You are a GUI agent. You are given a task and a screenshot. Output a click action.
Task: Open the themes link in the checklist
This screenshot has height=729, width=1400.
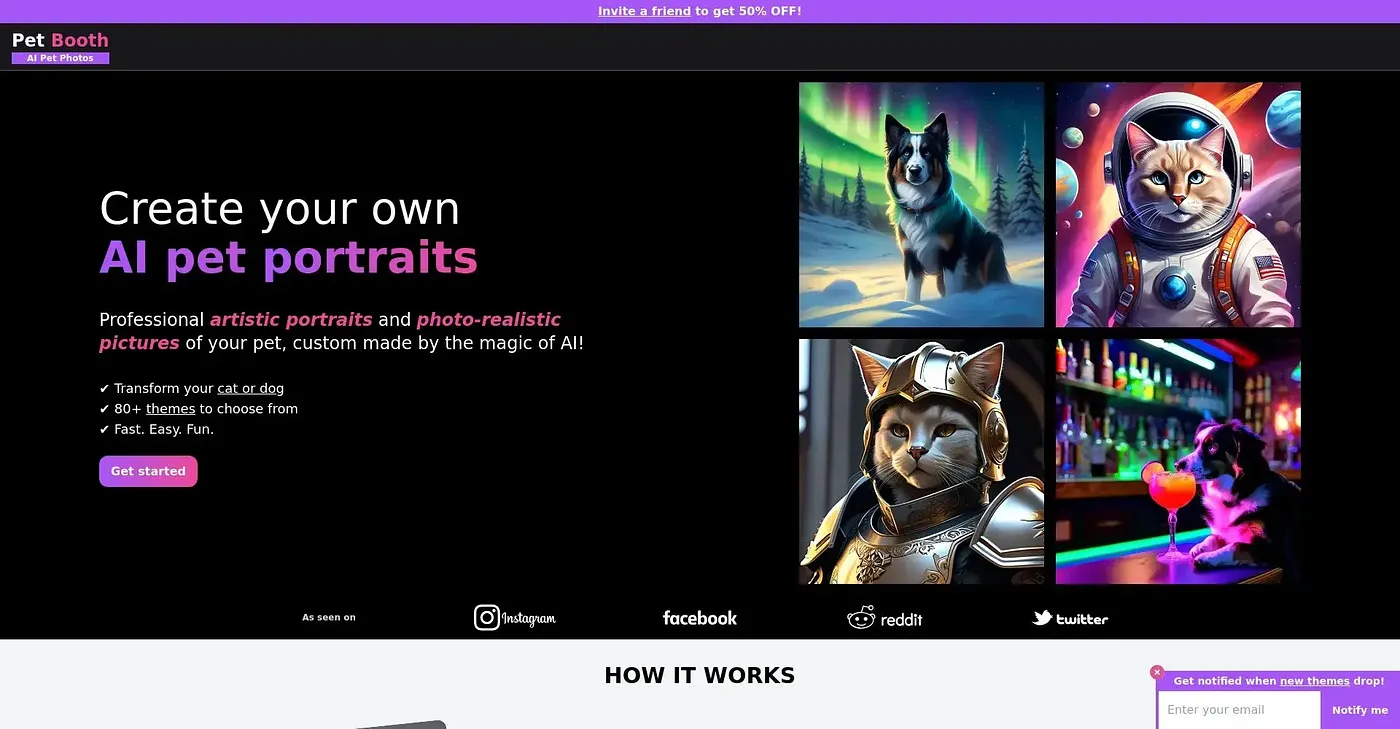pyautogui.click(x=170, y=408)
